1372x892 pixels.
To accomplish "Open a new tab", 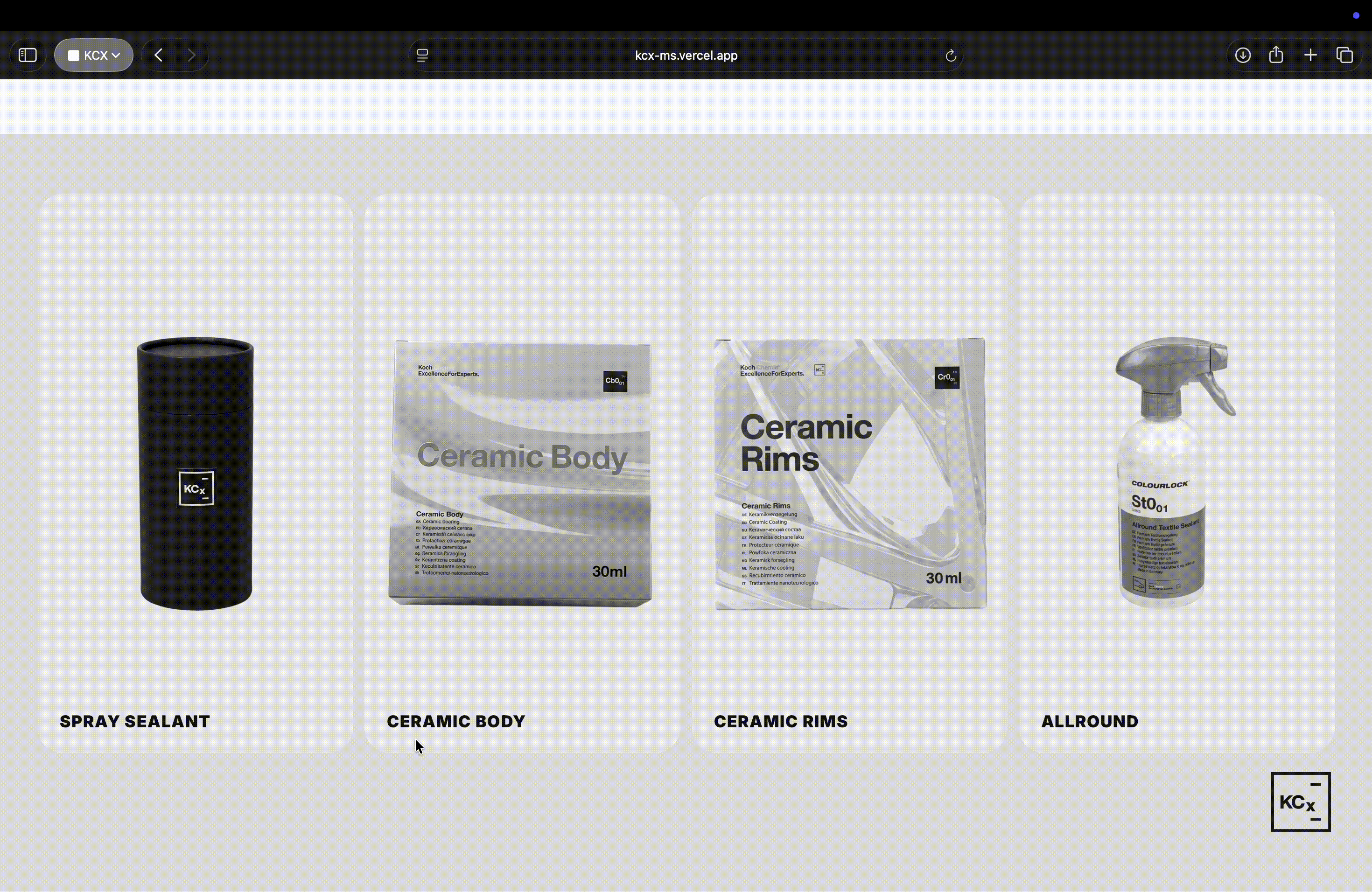I will click(x=1310, y=56).
